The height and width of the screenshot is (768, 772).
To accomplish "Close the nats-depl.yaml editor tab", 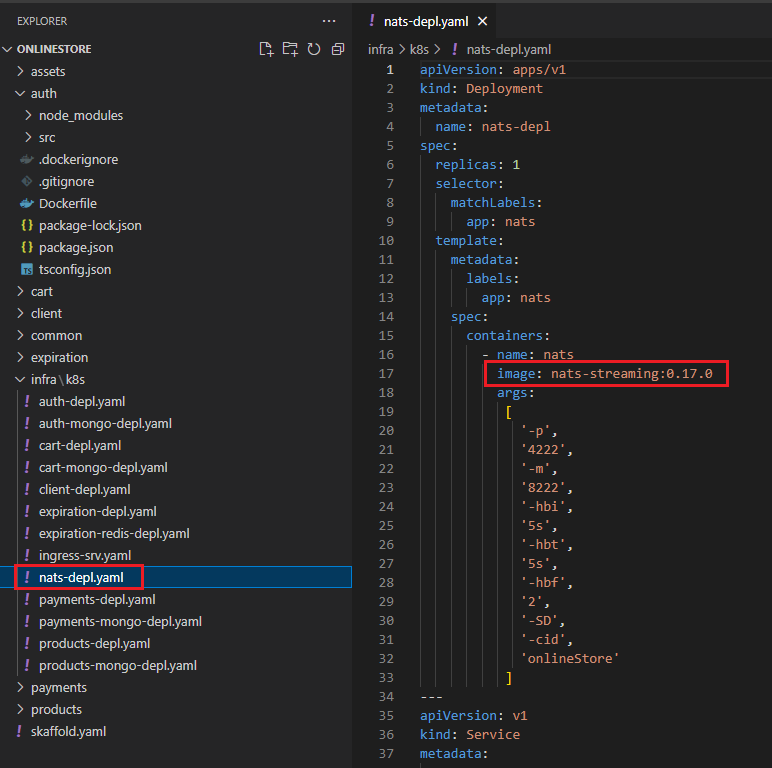I will (x=482, y=21).
